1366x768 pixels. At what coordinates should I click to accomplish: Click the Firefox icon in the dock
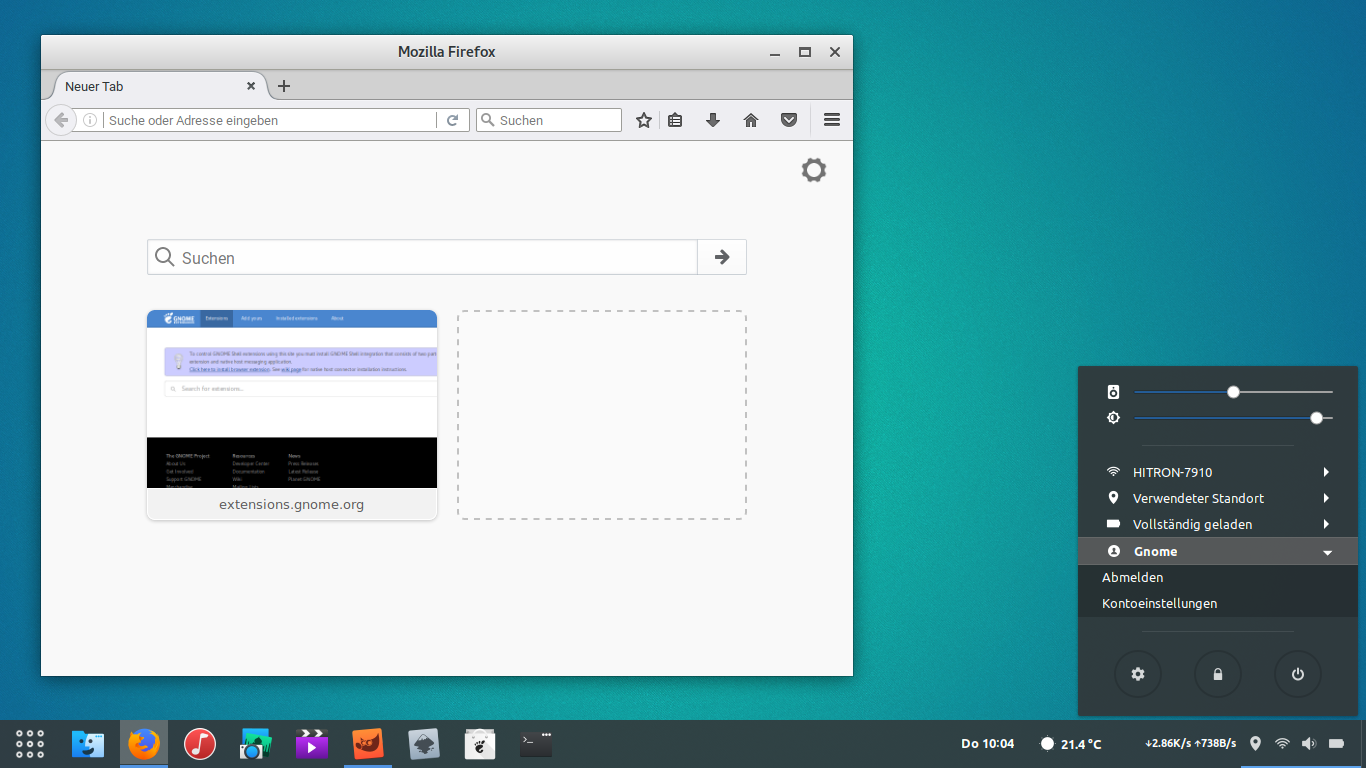[144, 744]
